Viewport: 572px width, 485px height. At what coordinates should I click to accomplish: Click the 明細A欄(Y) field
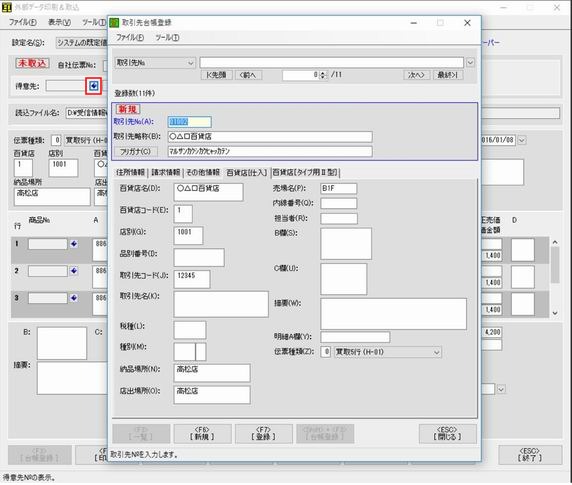click(355, 337)
